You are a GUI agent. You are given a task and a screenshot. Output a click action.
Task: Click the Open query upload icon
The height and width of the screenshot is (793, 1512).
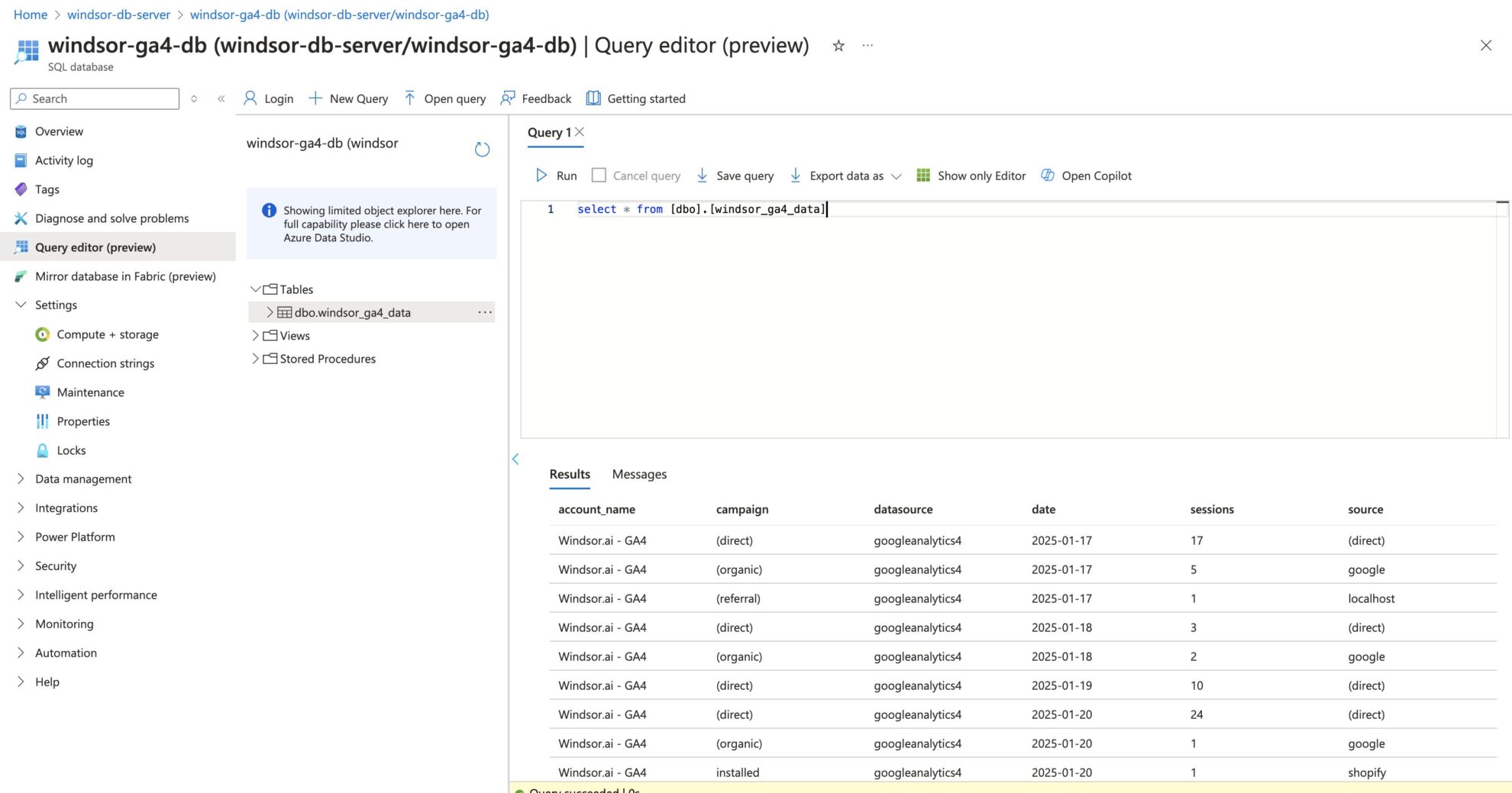pos(410,98)
